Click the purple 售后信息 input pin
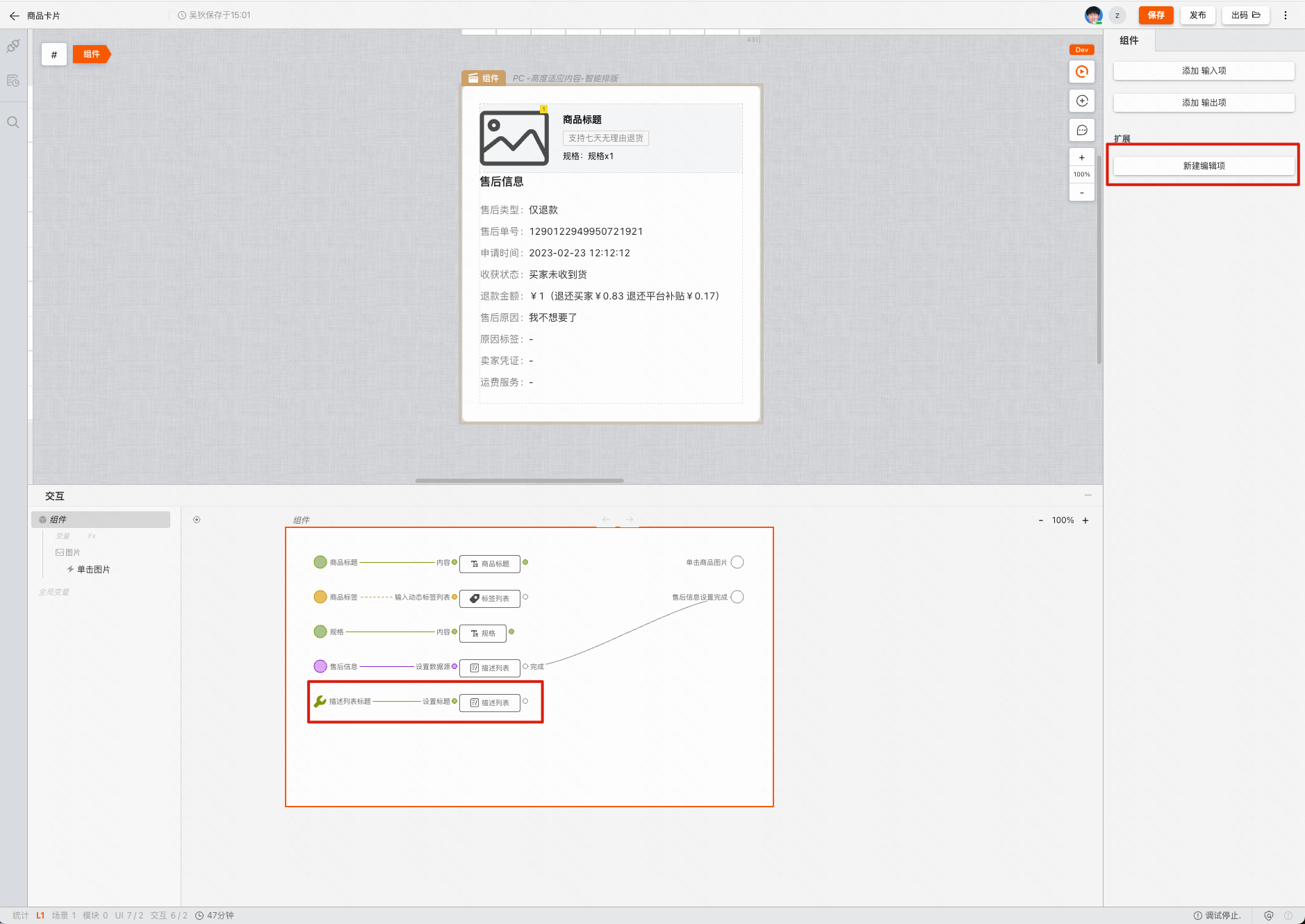Viewport: 1305px width, 924px height. coord(320,666)
